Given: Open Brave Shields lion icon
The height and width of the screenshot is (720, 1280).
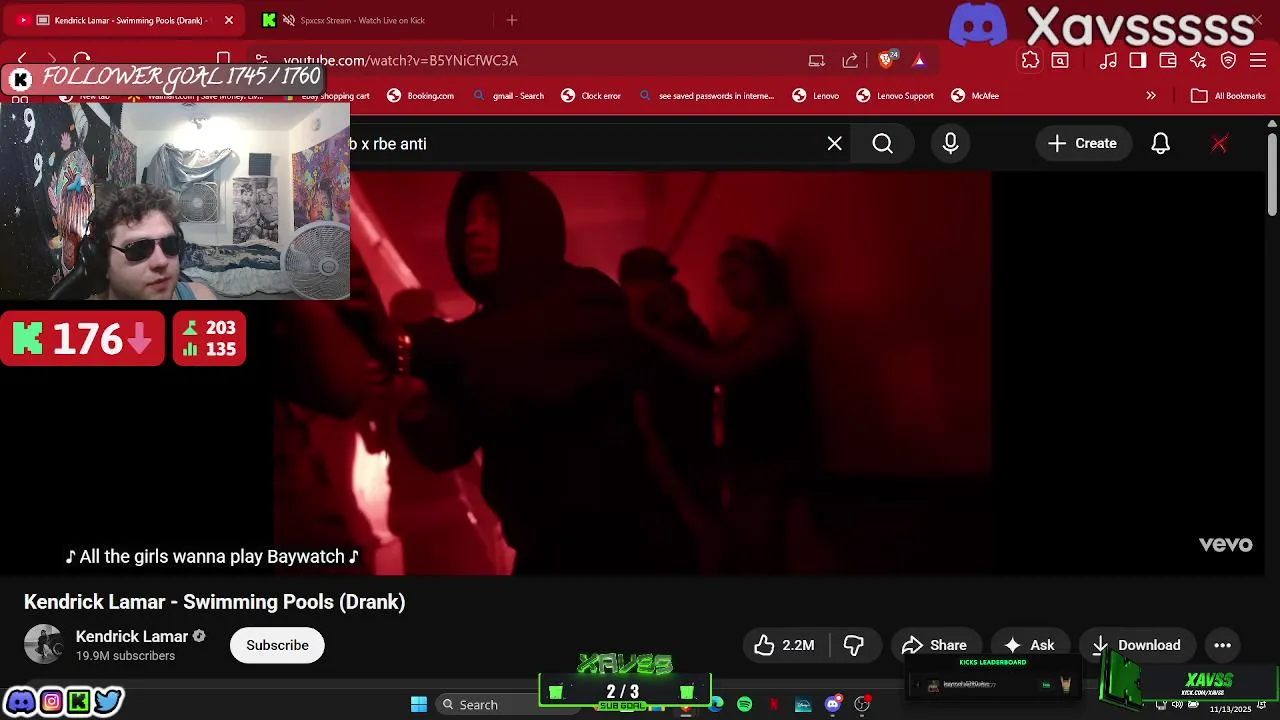Looking at the screenshot, I should [x=886, y=60].
